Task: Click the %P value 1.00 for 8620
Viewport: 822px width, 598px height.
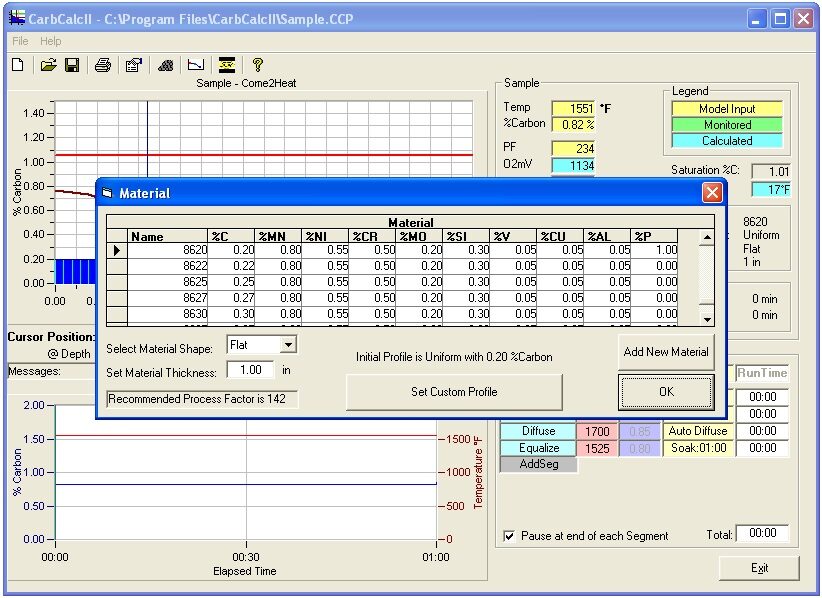Action: click(654, 251)
